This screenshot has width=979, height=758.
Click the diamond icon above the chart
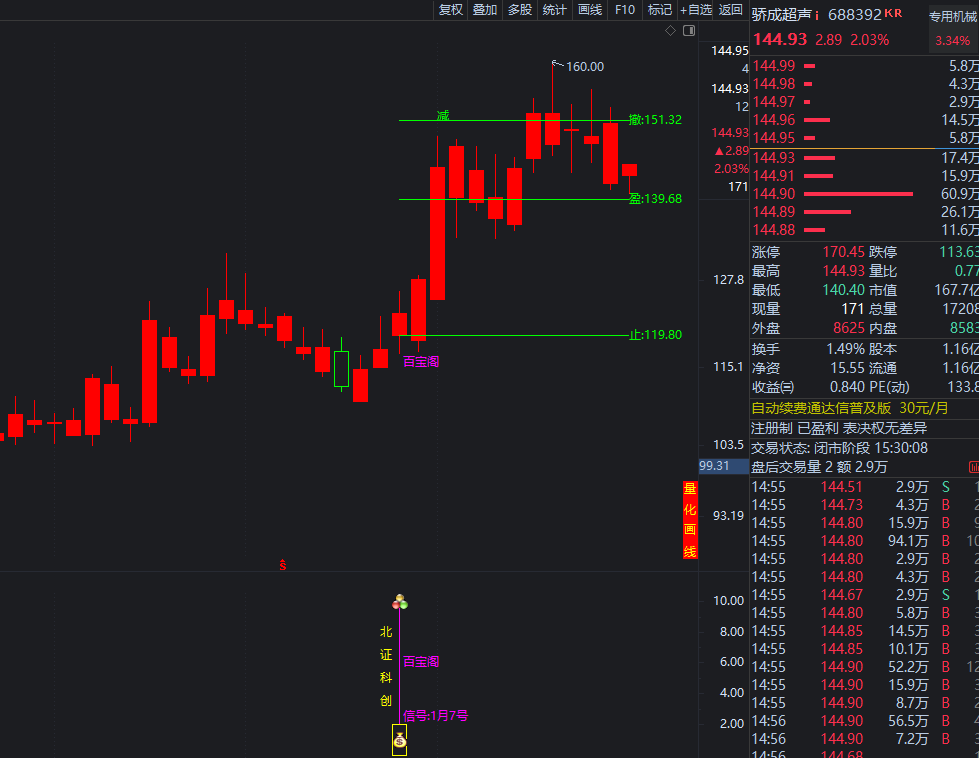click(x=670, y=31)
